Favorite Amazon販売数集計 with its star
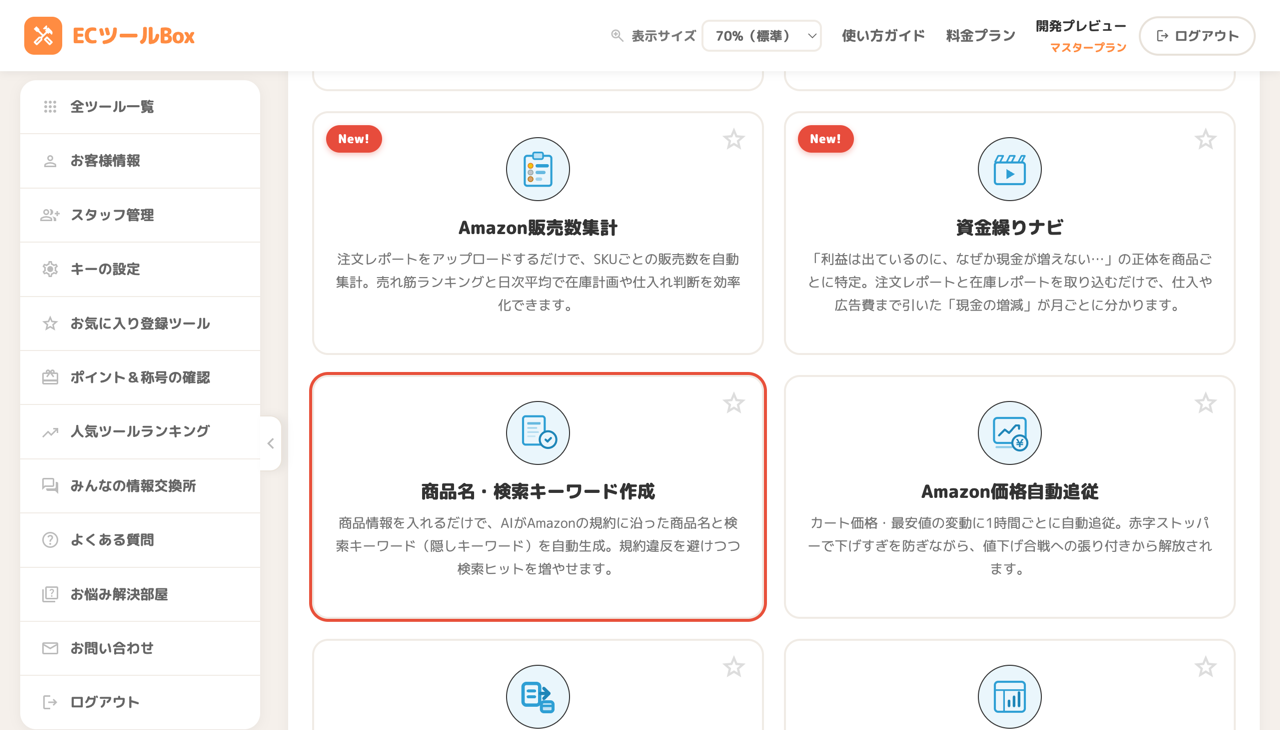 (x=734, y=140)
